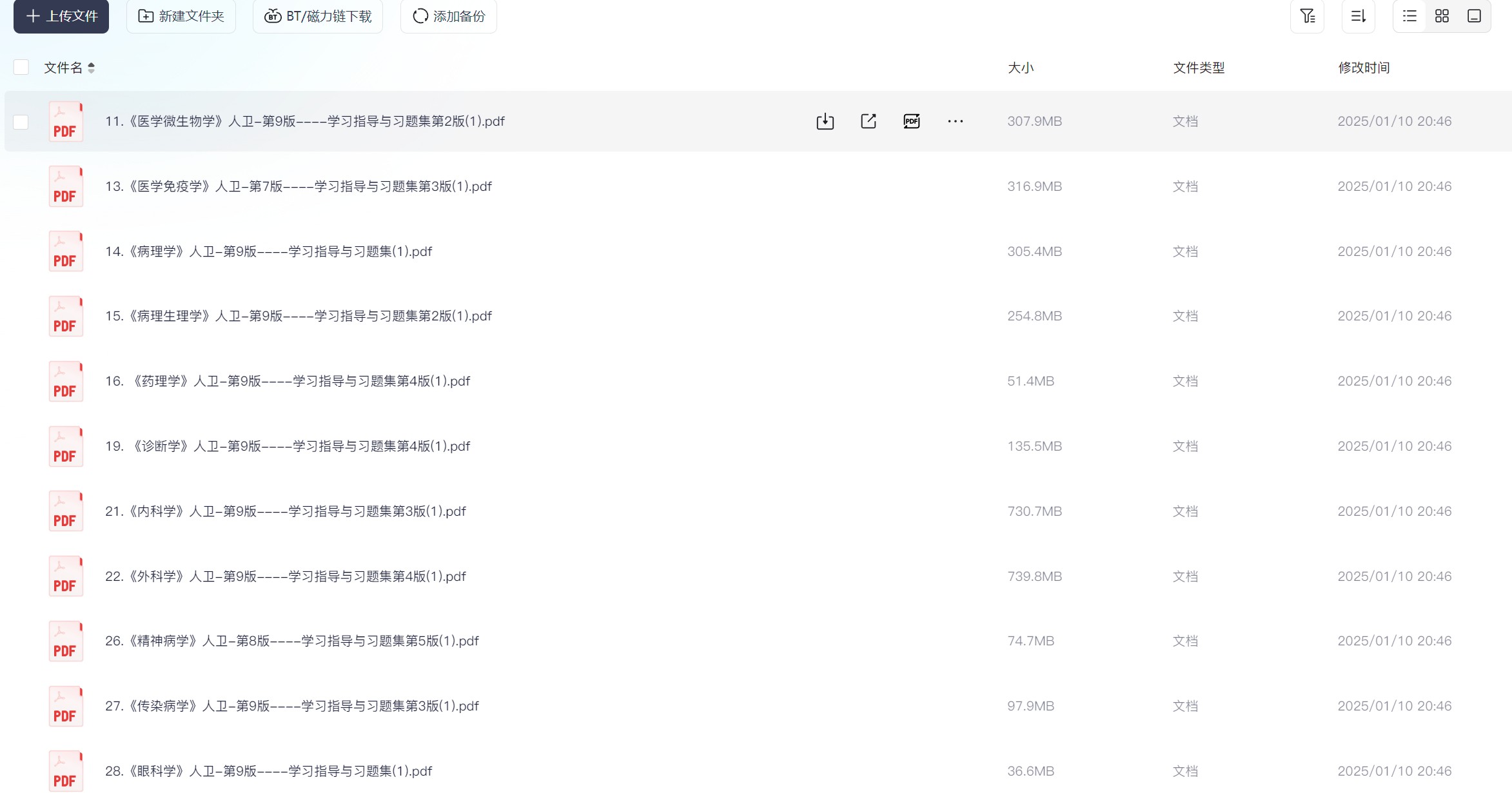Open BT/磁力链下载 download option
This screenshot has width=1512, height=793.
click(x=318, y=15)
